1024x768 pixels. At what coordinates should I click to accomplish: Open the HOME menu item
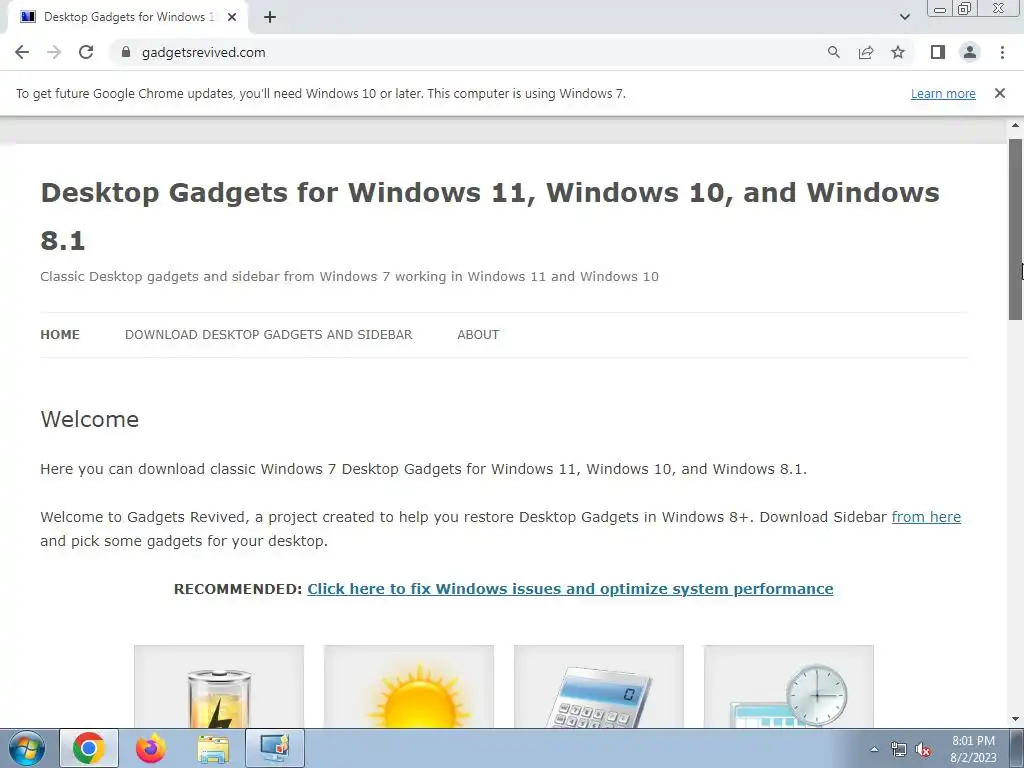coord(60,334)
